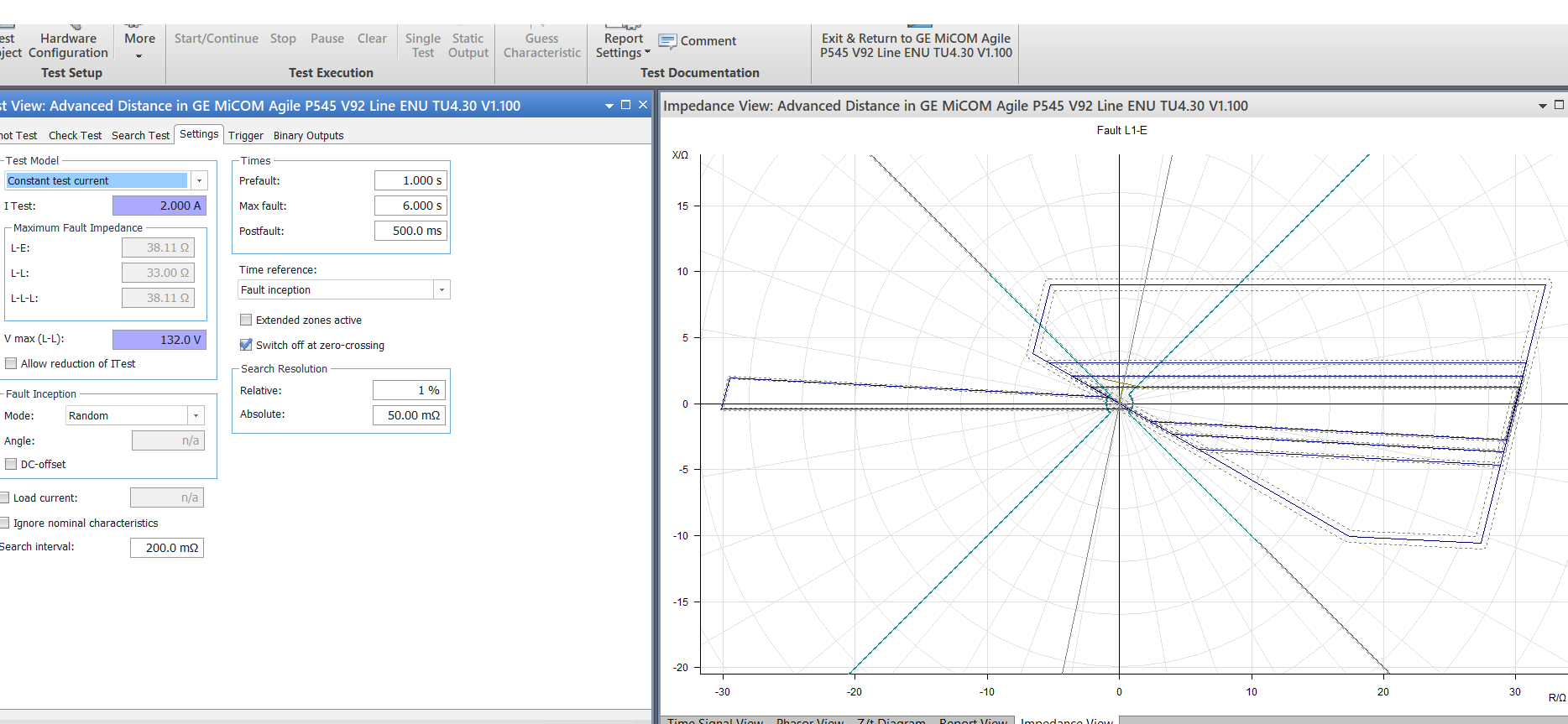Click Guess Characteristic

[x=542, y=45]
